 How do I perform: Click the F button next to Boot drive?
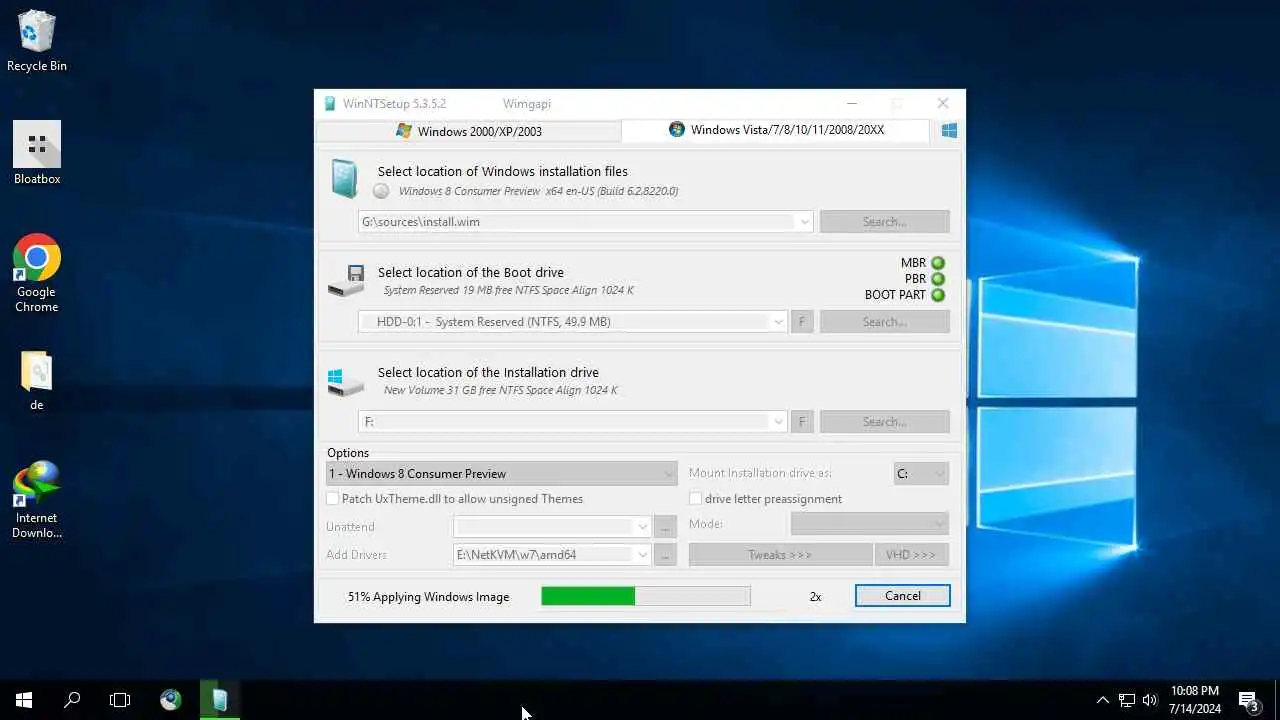(801, 322)
